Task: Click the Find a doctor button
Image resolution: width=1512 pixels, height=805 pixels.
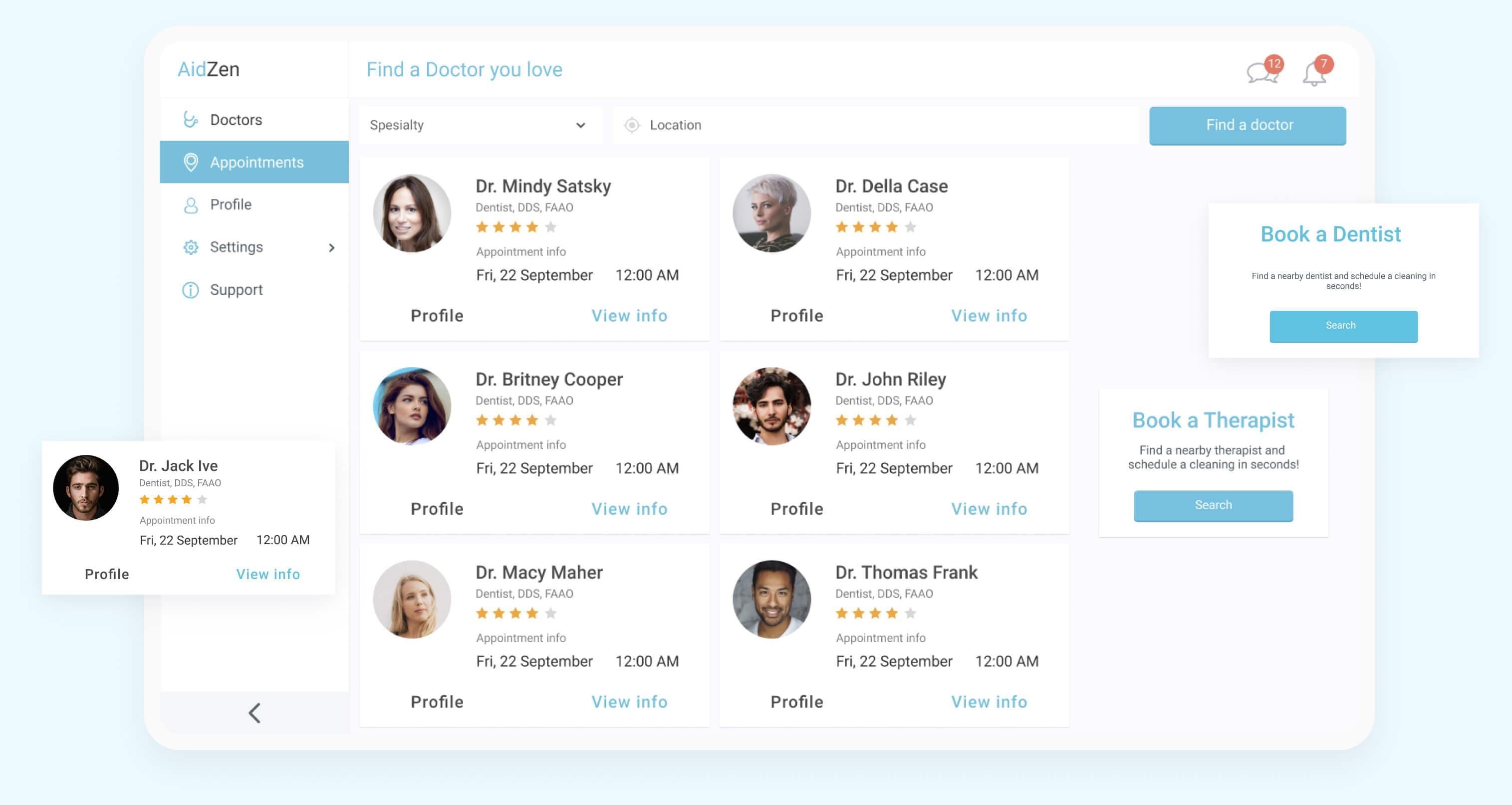Action: (1248, 125)
